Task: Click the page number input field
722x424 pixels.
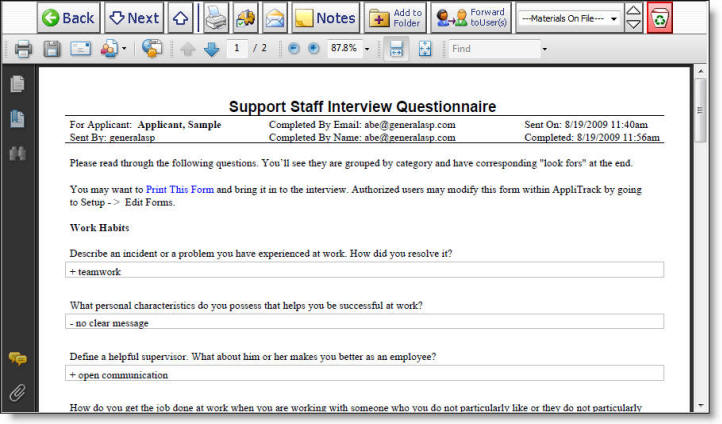Action: point(238,48)
